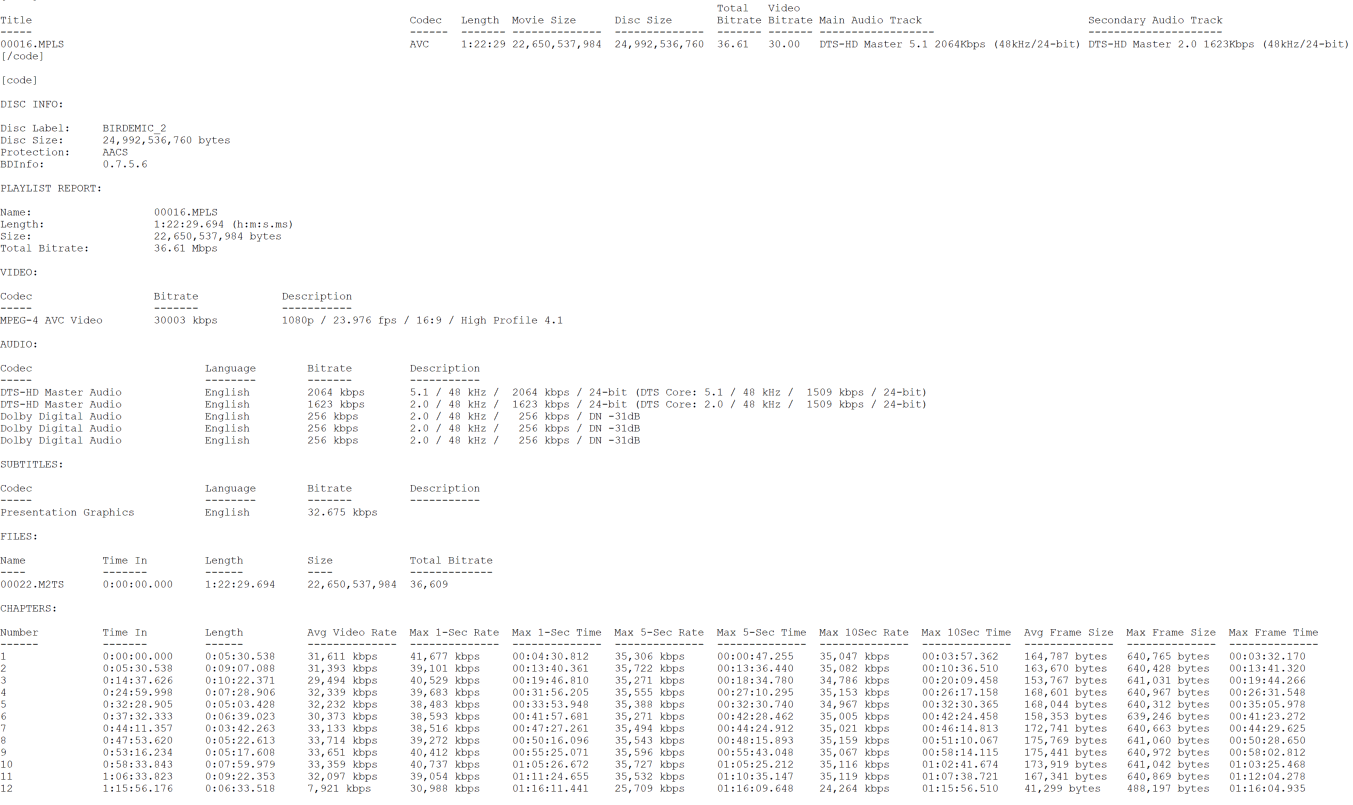Click the file name 00022.M2TS
This screenshot has width=1353, height=805.
(32, 585)
